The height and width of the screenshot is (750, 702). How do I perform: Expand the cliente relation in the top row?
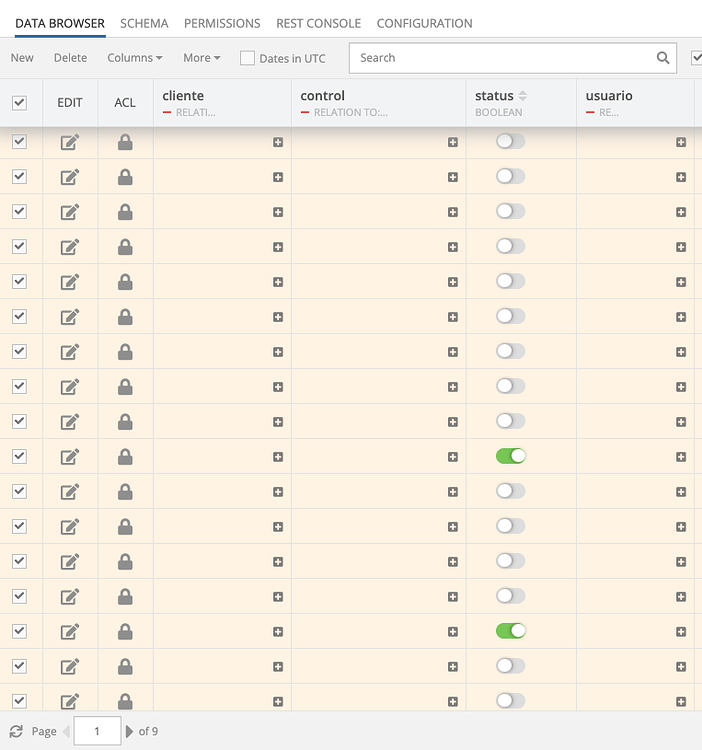(x=278, y=142)
